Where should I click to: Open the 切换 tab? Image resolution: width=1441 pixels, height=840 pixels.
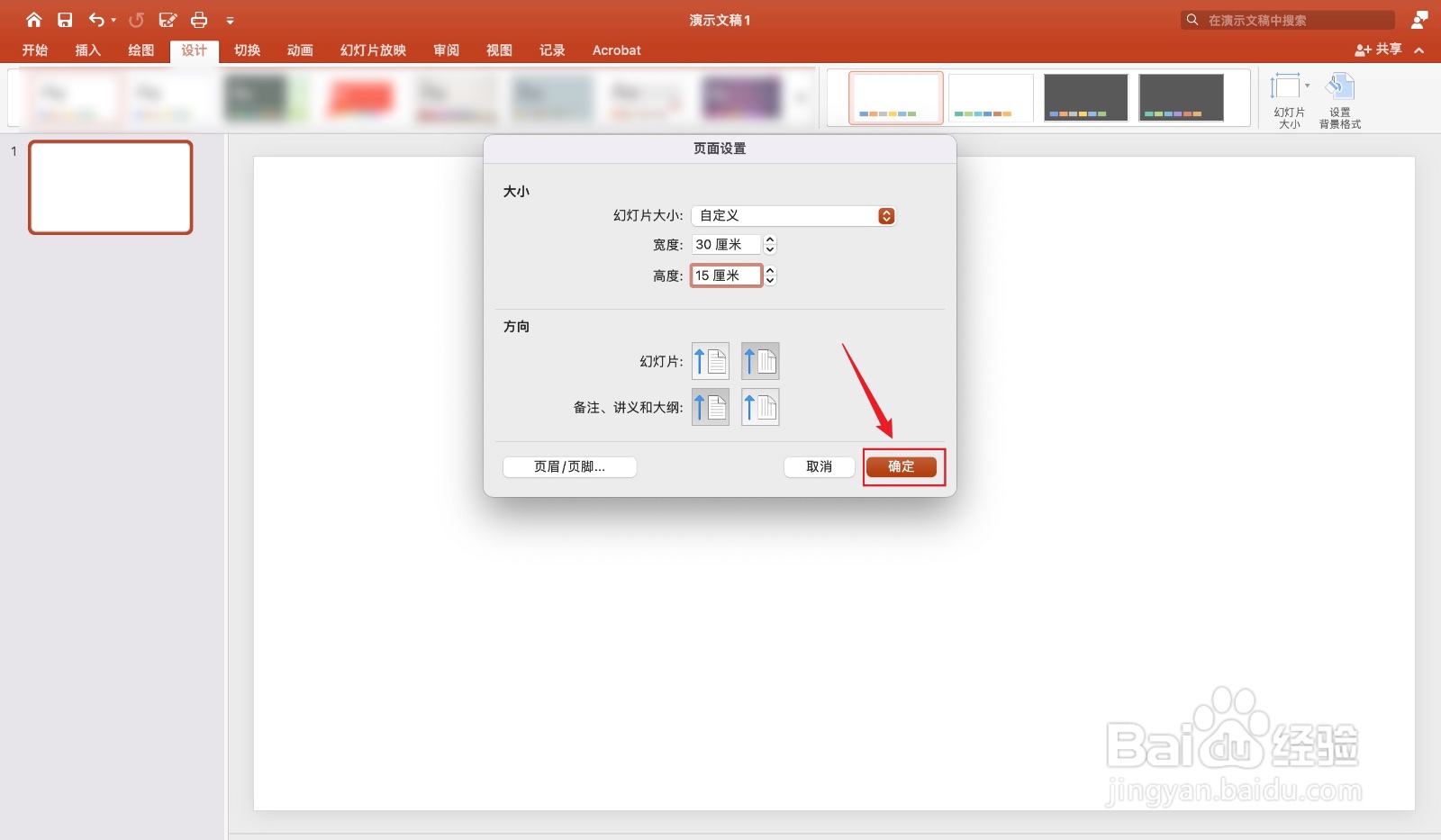tap(247, 50)
